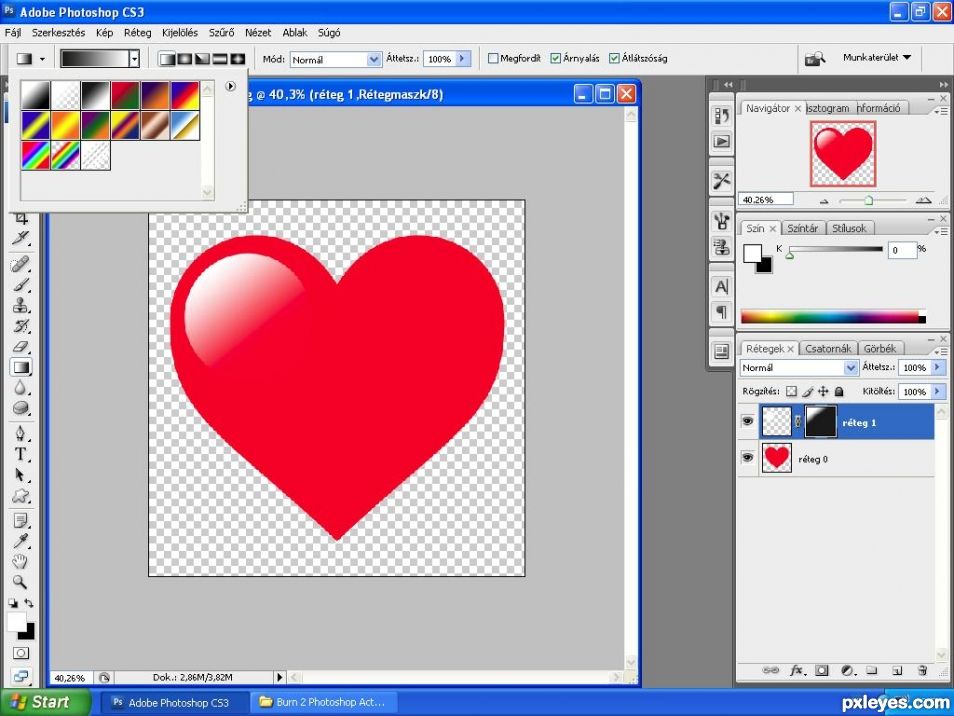
Task: Choose the radial gradient type button
Action: (185, 59)
